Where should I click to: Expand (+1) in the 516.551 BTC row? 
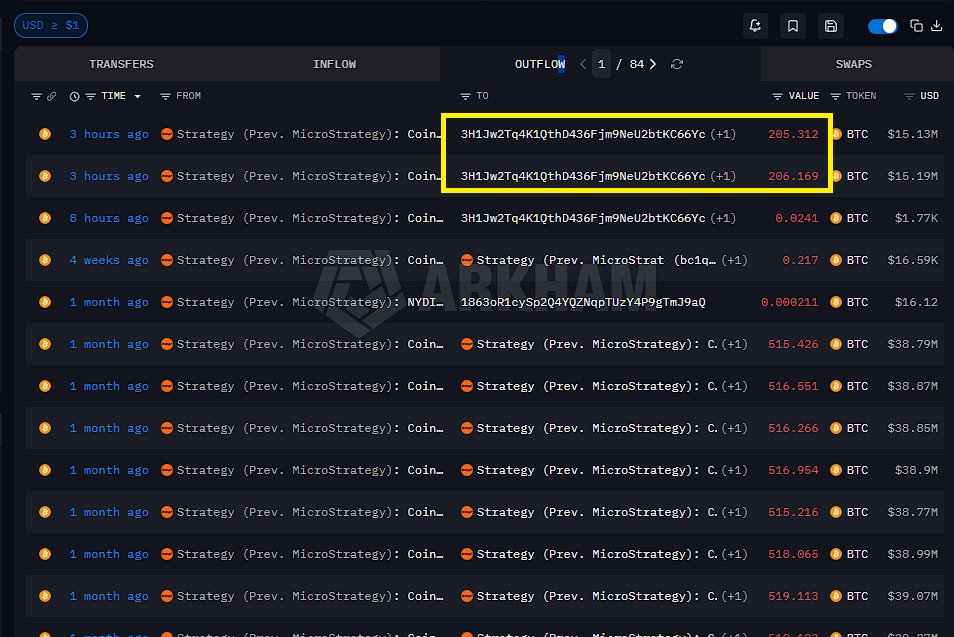(734, 386)
